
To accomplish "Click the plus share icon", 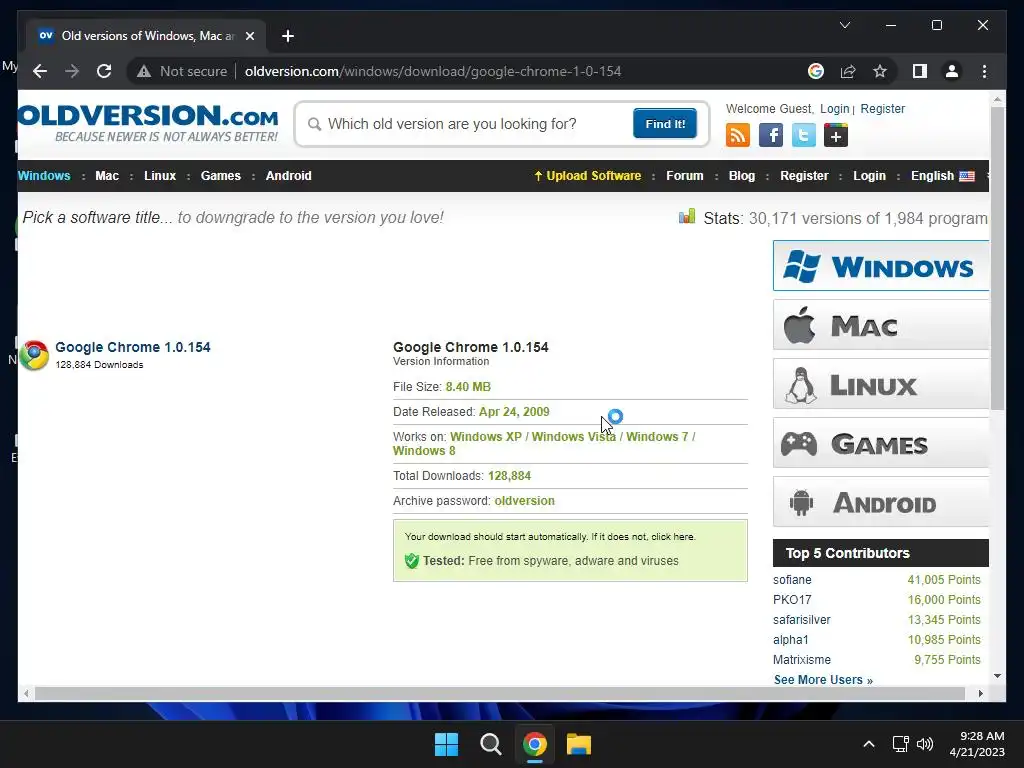I will pyautogui.click(x=836, y=135).
